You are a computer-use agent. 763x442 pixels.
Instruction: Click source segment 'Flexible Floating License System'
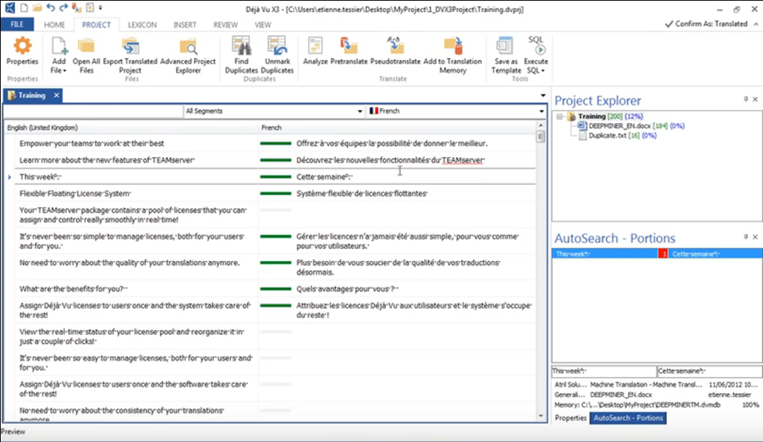coord(75,194)
